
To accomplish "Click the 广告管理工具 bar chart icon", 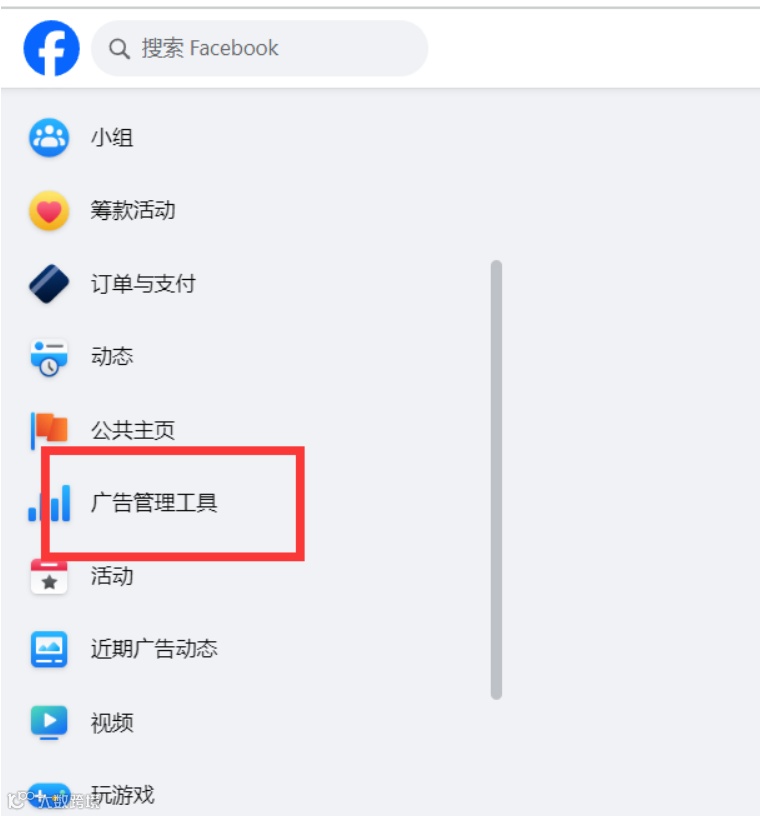I will (49, 503).
